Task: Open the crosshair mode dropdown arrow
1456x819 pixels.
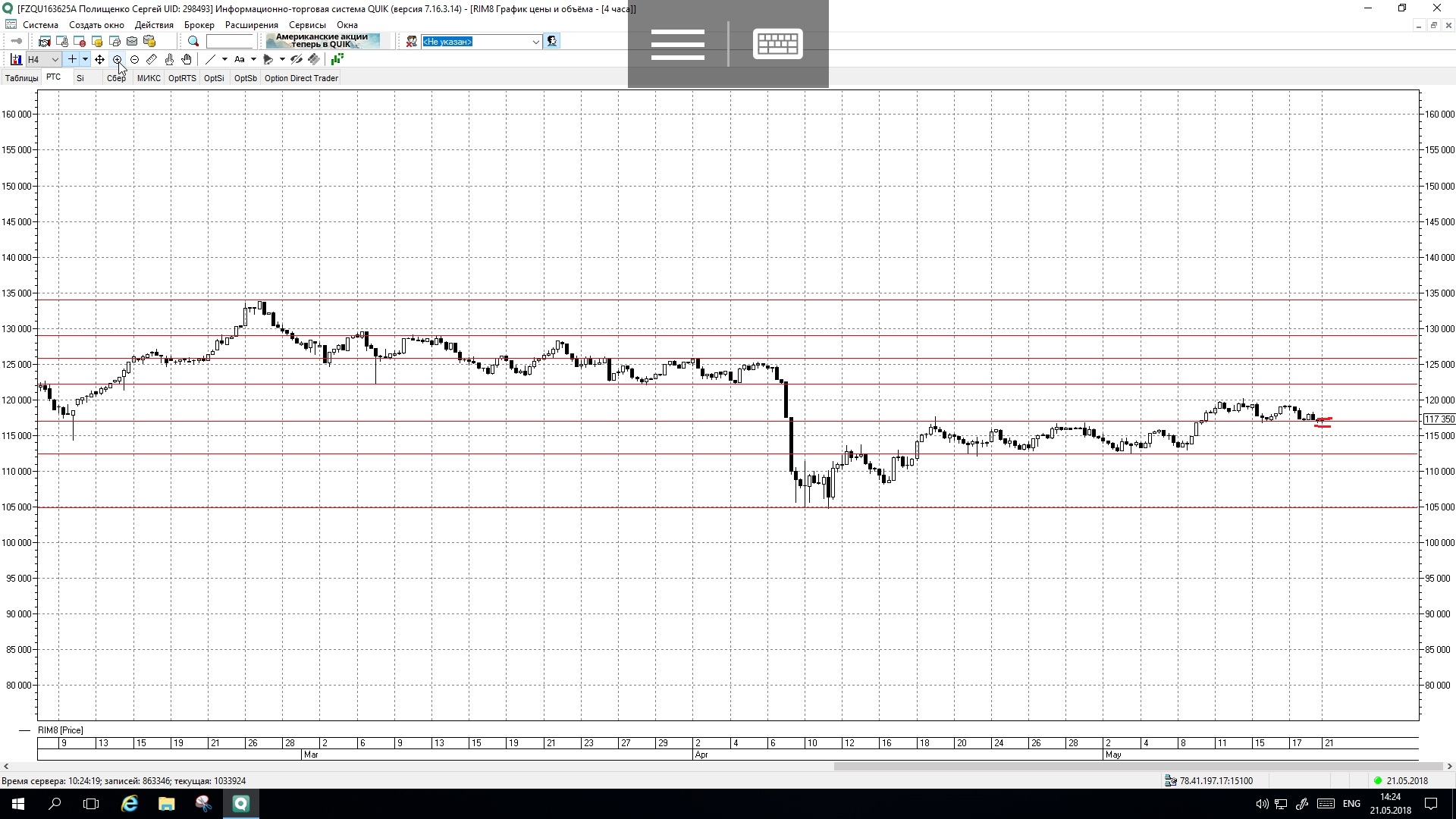Action: pos(85,59)
